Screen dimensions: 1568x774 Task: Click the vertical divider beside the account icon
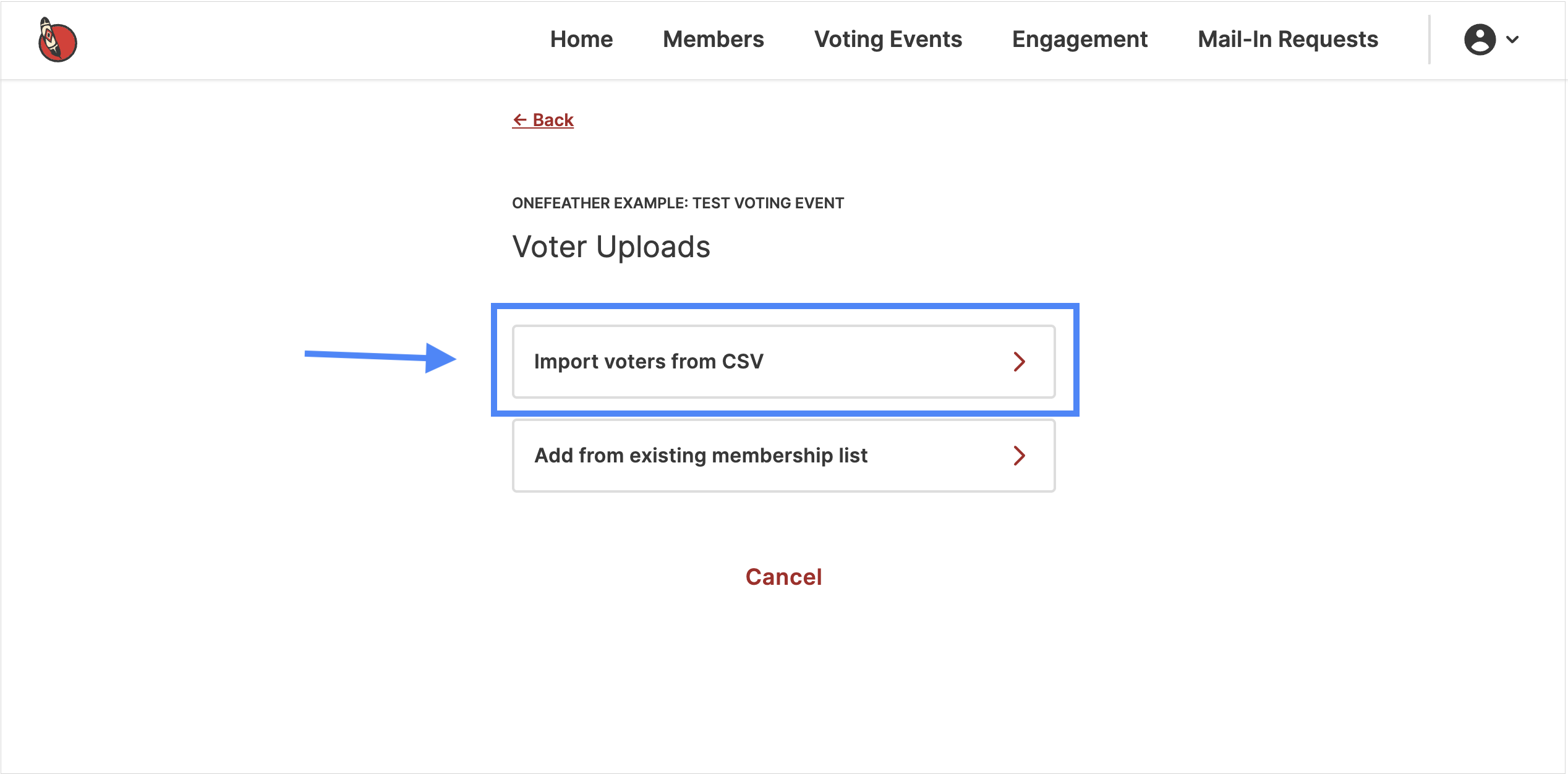tap(1430, 40)
